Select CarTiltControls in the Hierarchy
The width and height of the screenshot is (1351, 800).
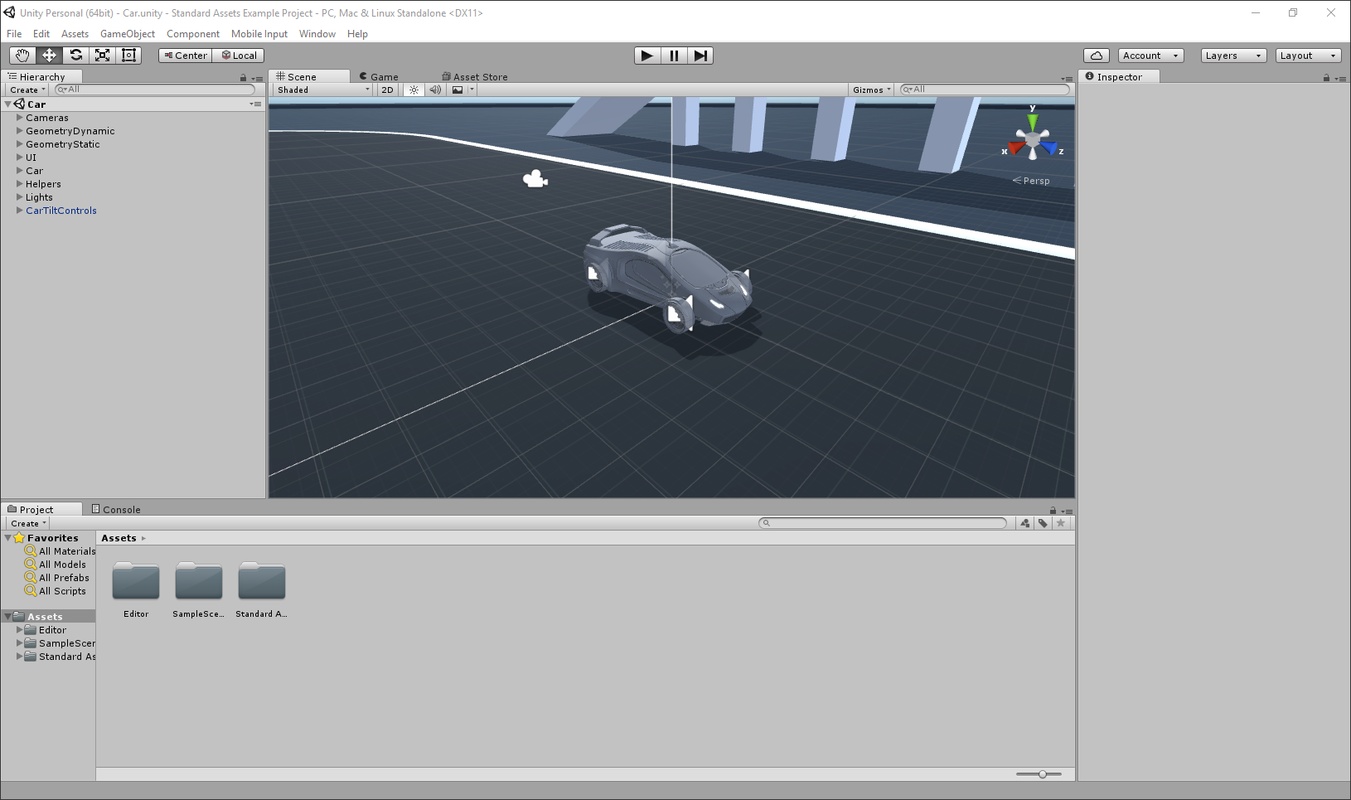(x=61, y=211)
